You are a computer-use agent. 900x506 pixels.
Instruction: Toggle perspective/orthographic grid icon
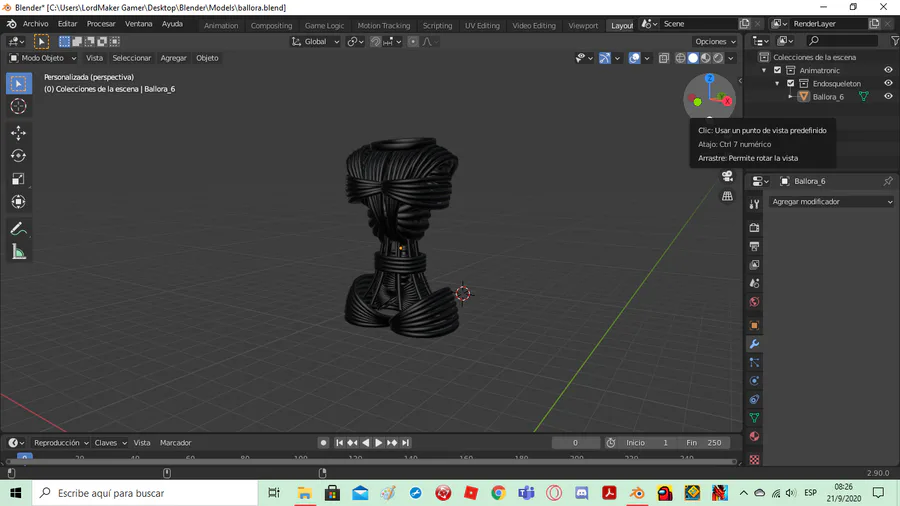coord(727,196)
